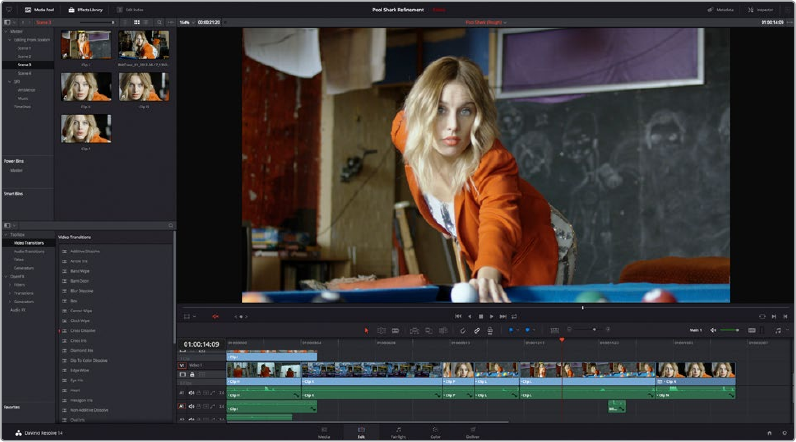The width and height of the screenshot is (796, 442).
Task: Choose the Band Wipe transition
Action: pyautogui.click(x=80, y=271)
